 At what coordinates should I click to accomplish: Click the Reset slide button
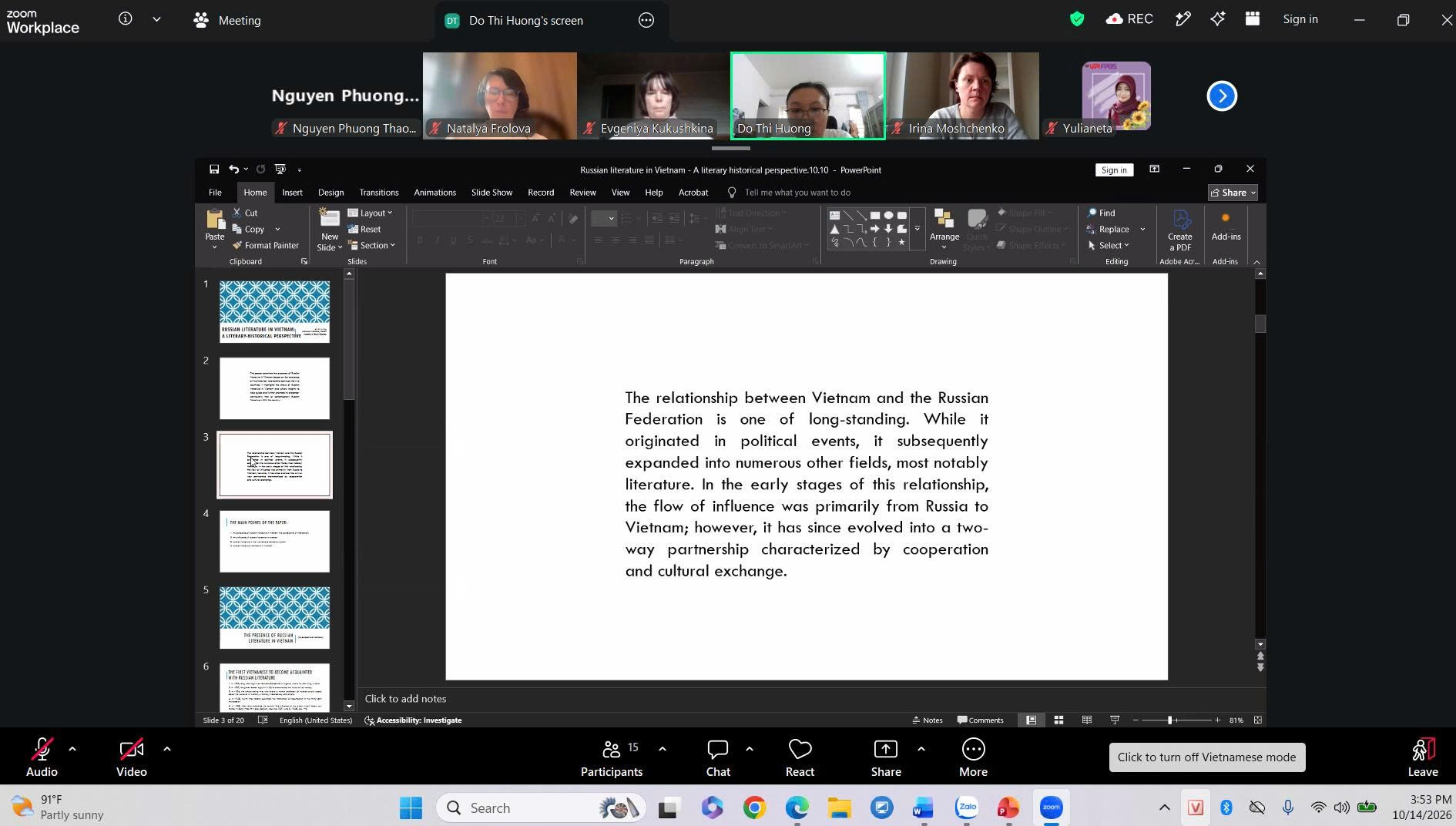364,230
